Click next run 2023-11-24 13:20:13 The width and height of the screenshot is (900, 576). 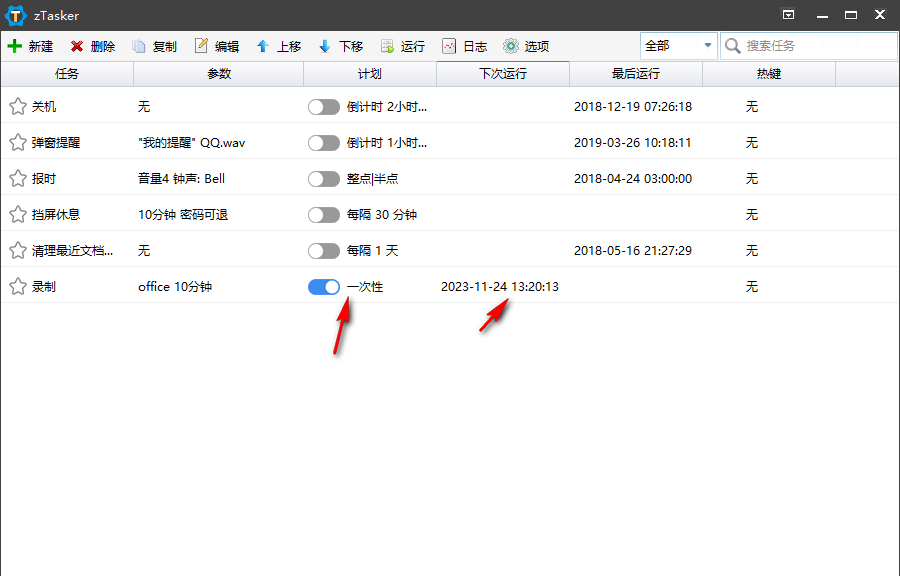click(500, 287)
